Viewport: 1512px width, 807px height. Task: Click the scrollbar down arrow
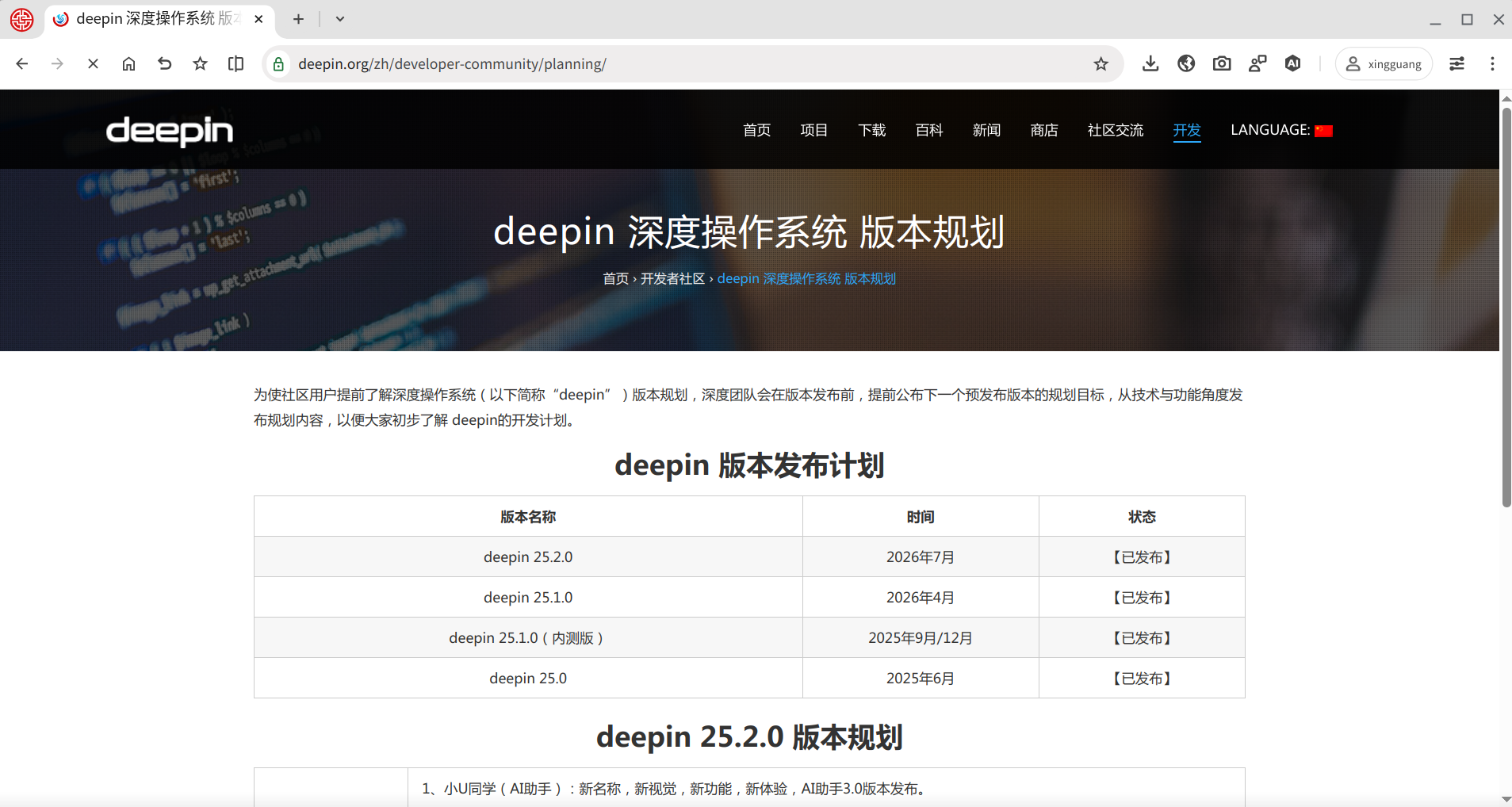coord(1506,799)
